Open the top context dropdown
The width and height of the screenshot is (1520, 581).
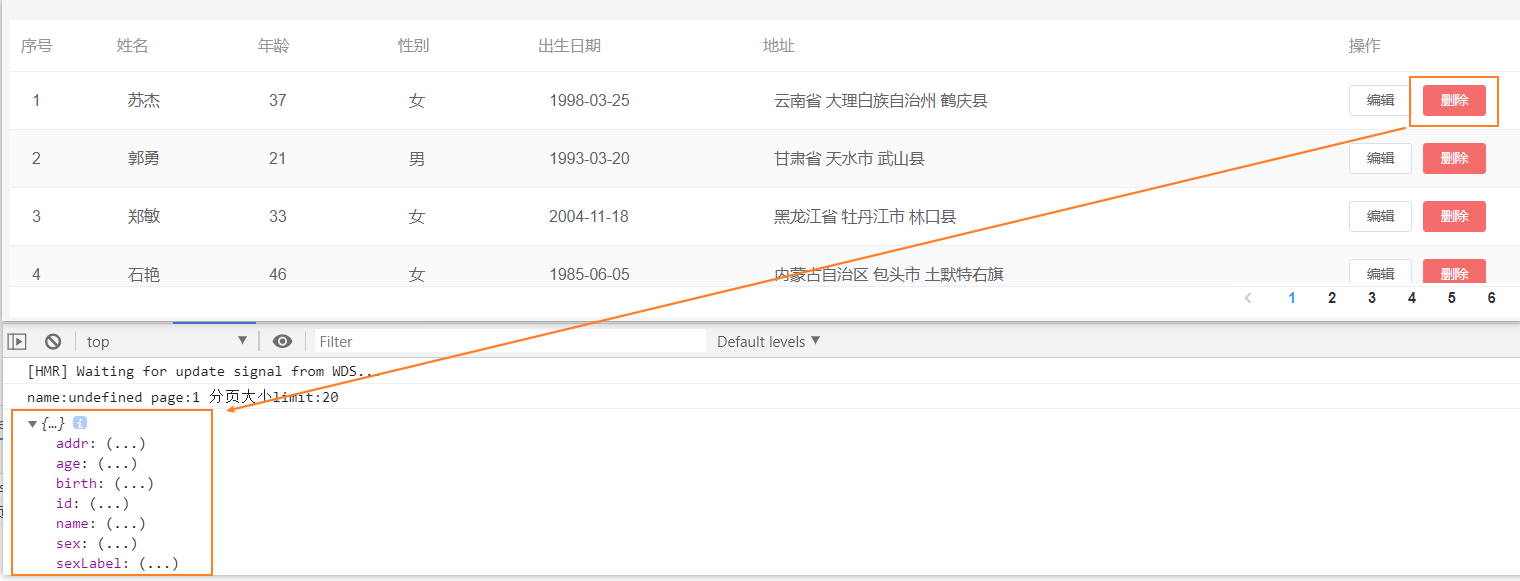166,341
